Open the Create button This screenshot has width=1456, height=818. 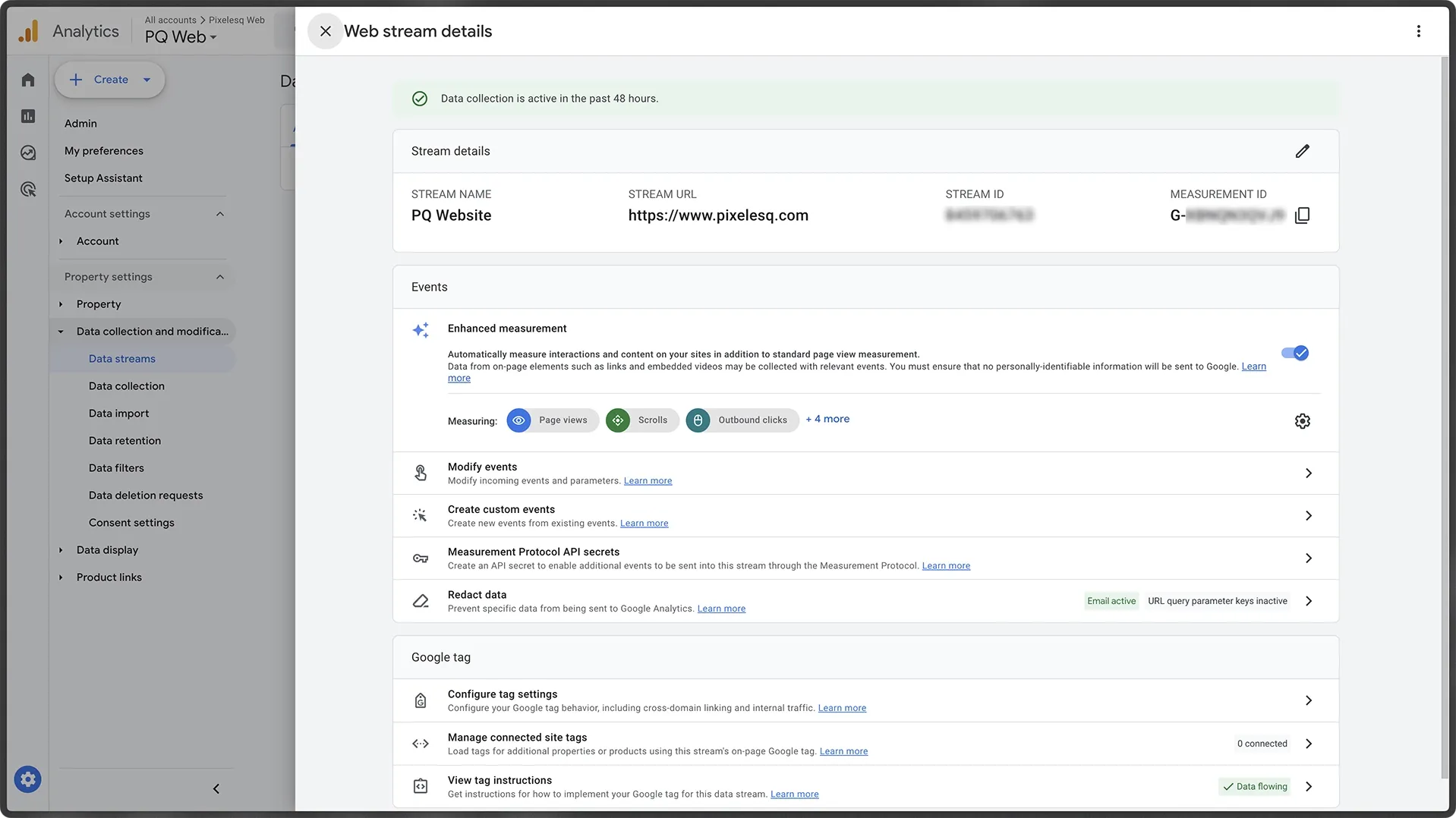pos(109,80)
